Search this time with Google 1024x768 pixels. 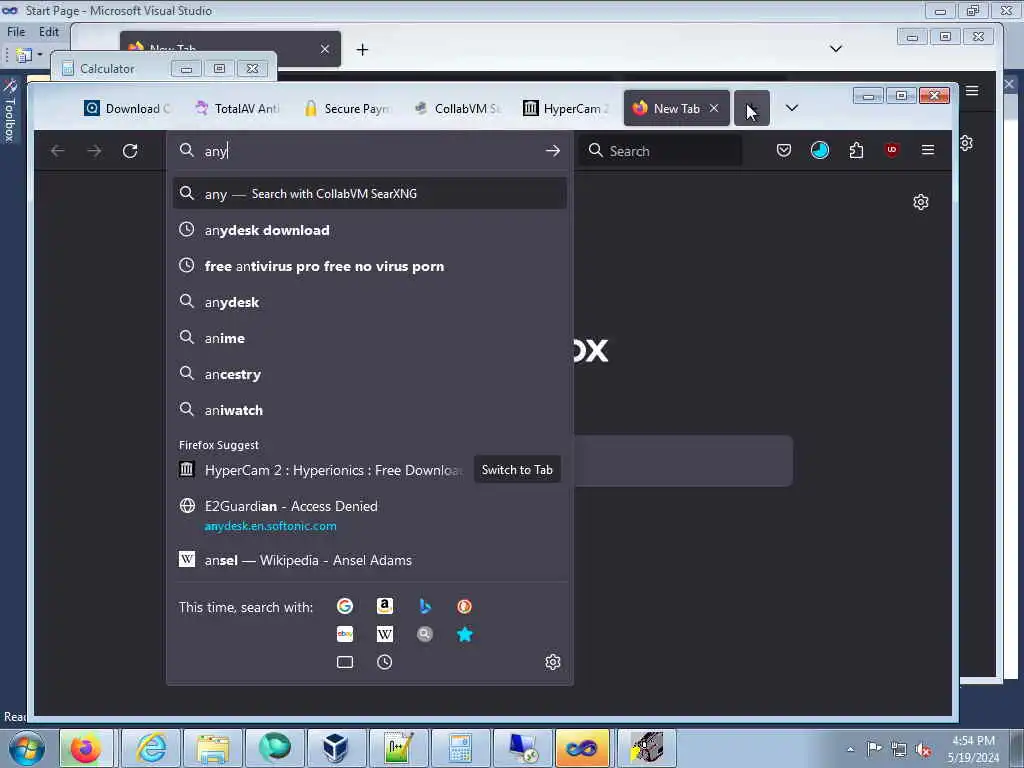[x=345, y=606]
